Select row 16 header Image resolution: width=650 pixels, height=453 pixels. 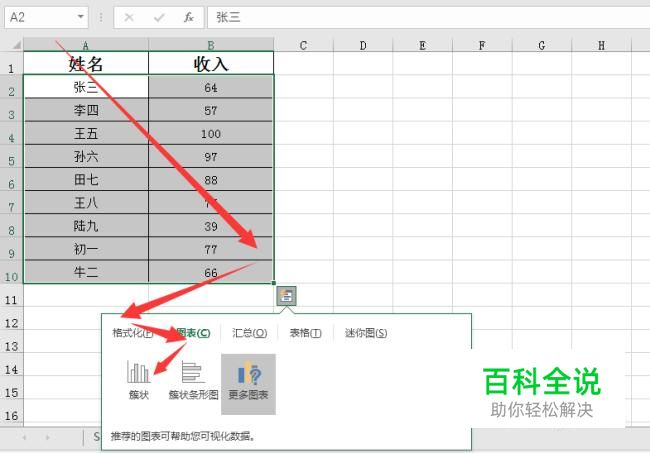coord(12,411)
